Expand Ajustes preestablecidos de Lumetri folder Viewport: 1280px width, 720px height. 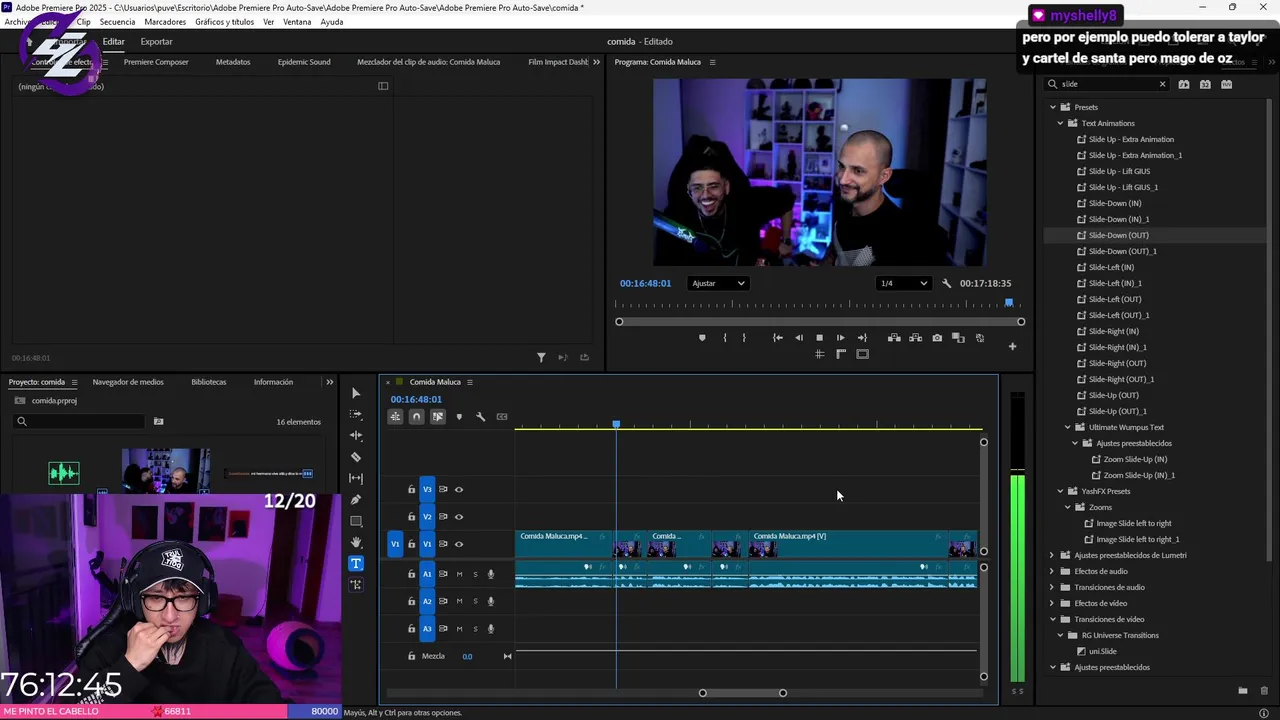tap(1052, 555)
